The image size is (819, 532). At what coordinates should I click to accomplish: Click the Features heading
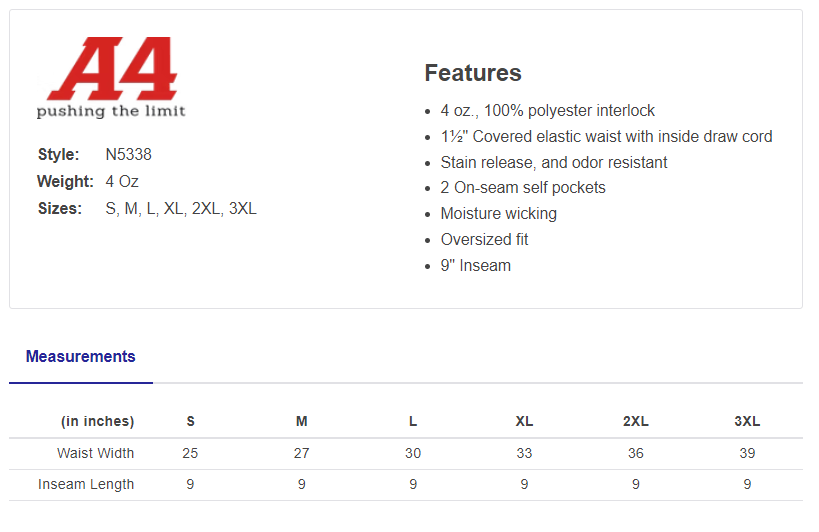click(x=473, y=73)
